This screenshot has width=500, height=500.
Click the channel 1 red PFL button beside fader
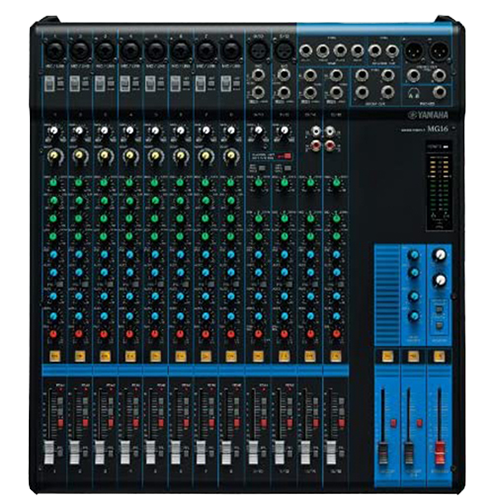coord(60,423)
